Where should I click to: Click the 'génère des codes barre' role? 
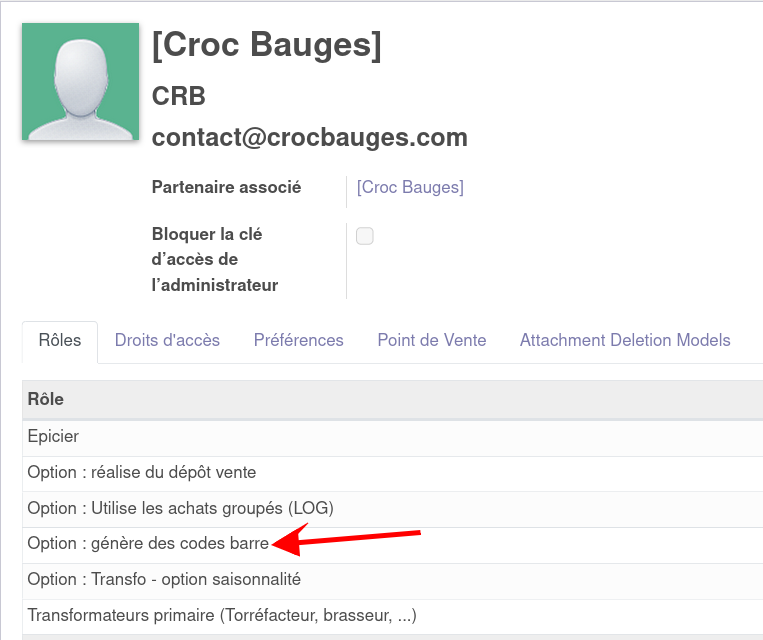tap(148, 544)
